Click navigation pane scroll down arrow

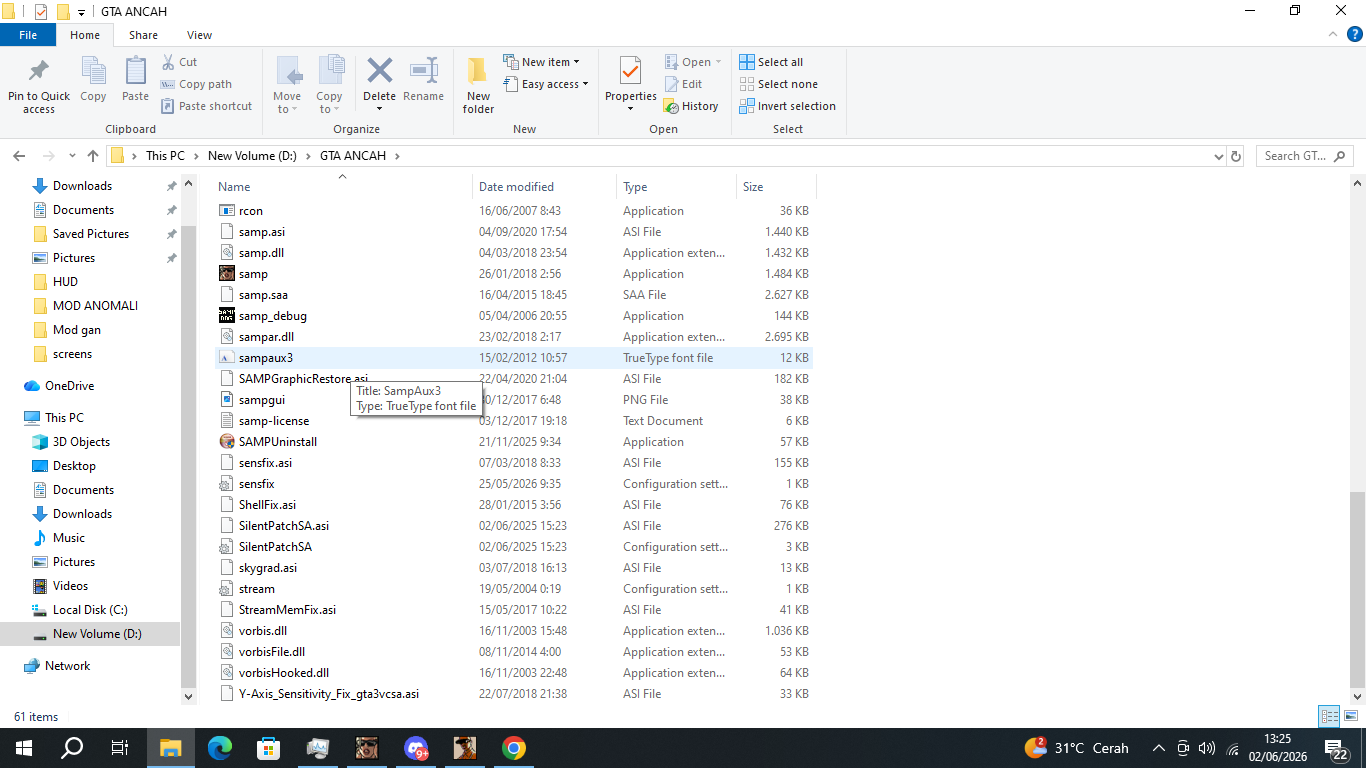[188, 697]
